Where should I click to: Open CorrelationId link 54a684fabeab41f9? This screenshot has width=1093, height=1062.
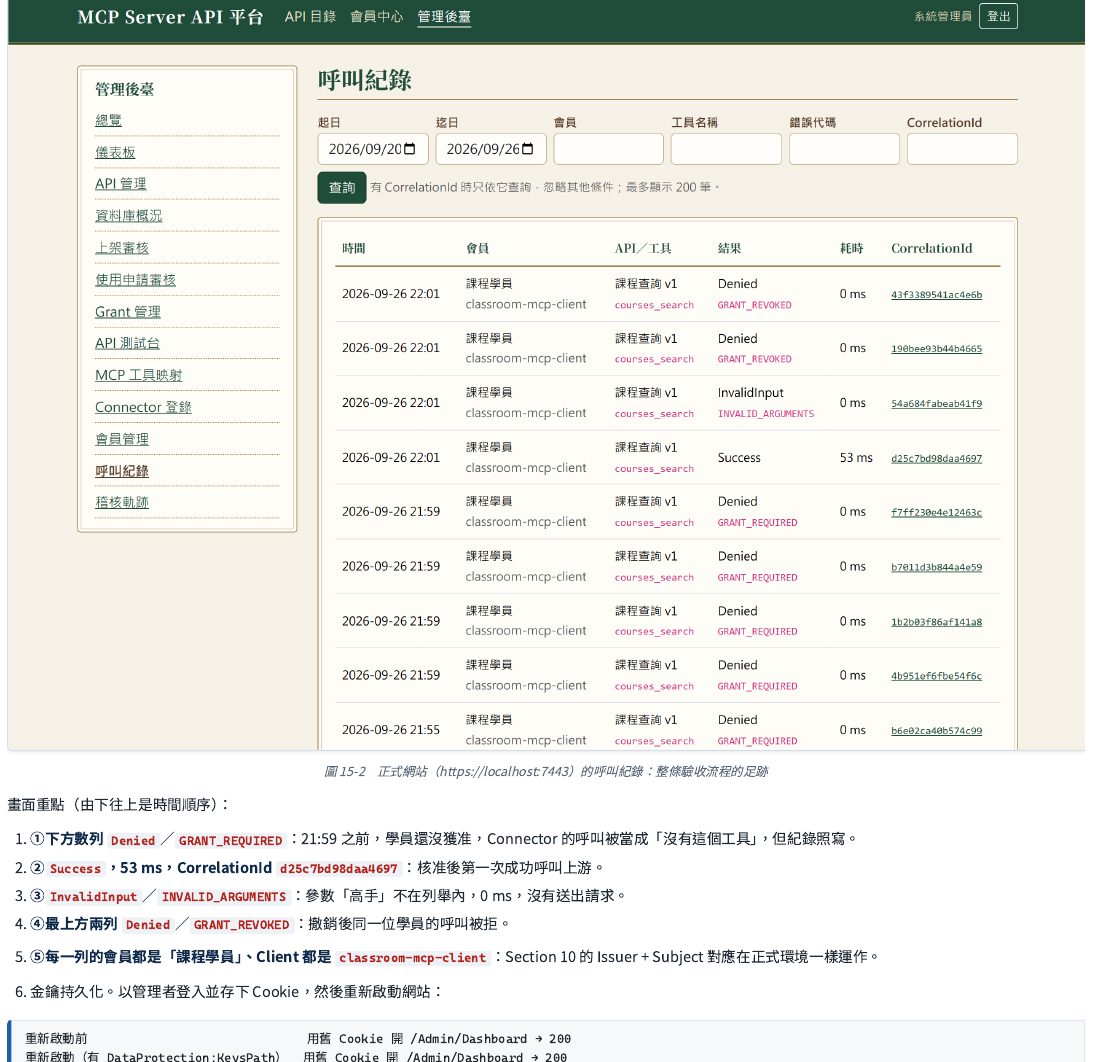936,403
